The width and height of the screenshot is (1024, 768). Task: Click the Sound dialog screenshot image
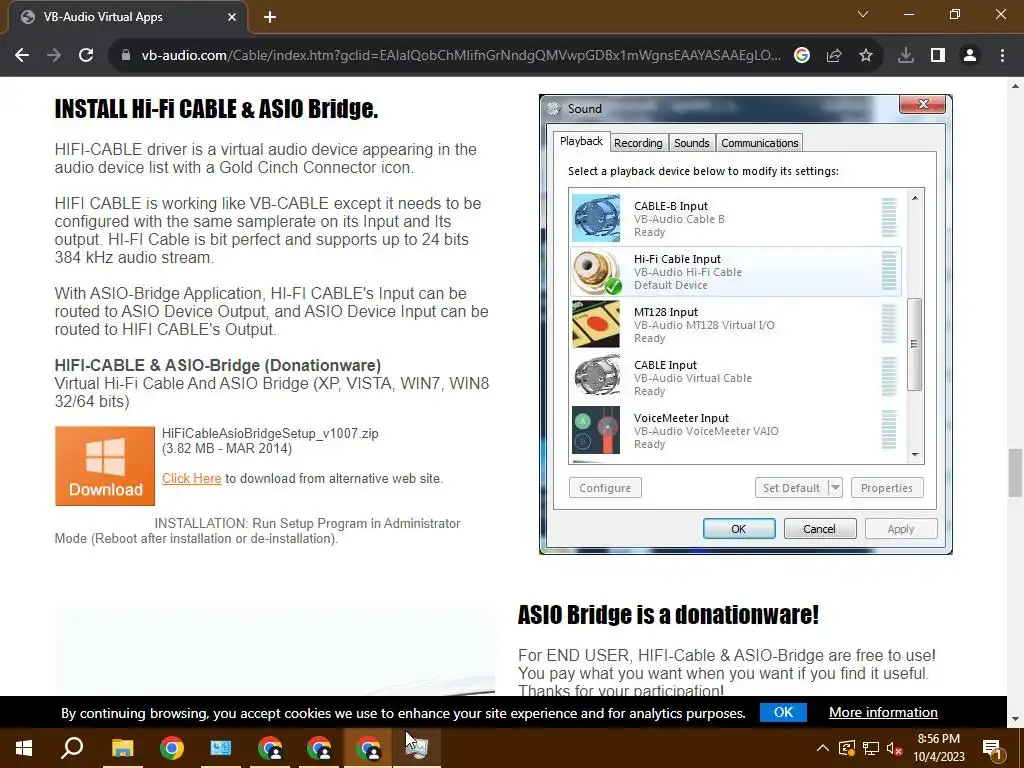click(745, 325)
